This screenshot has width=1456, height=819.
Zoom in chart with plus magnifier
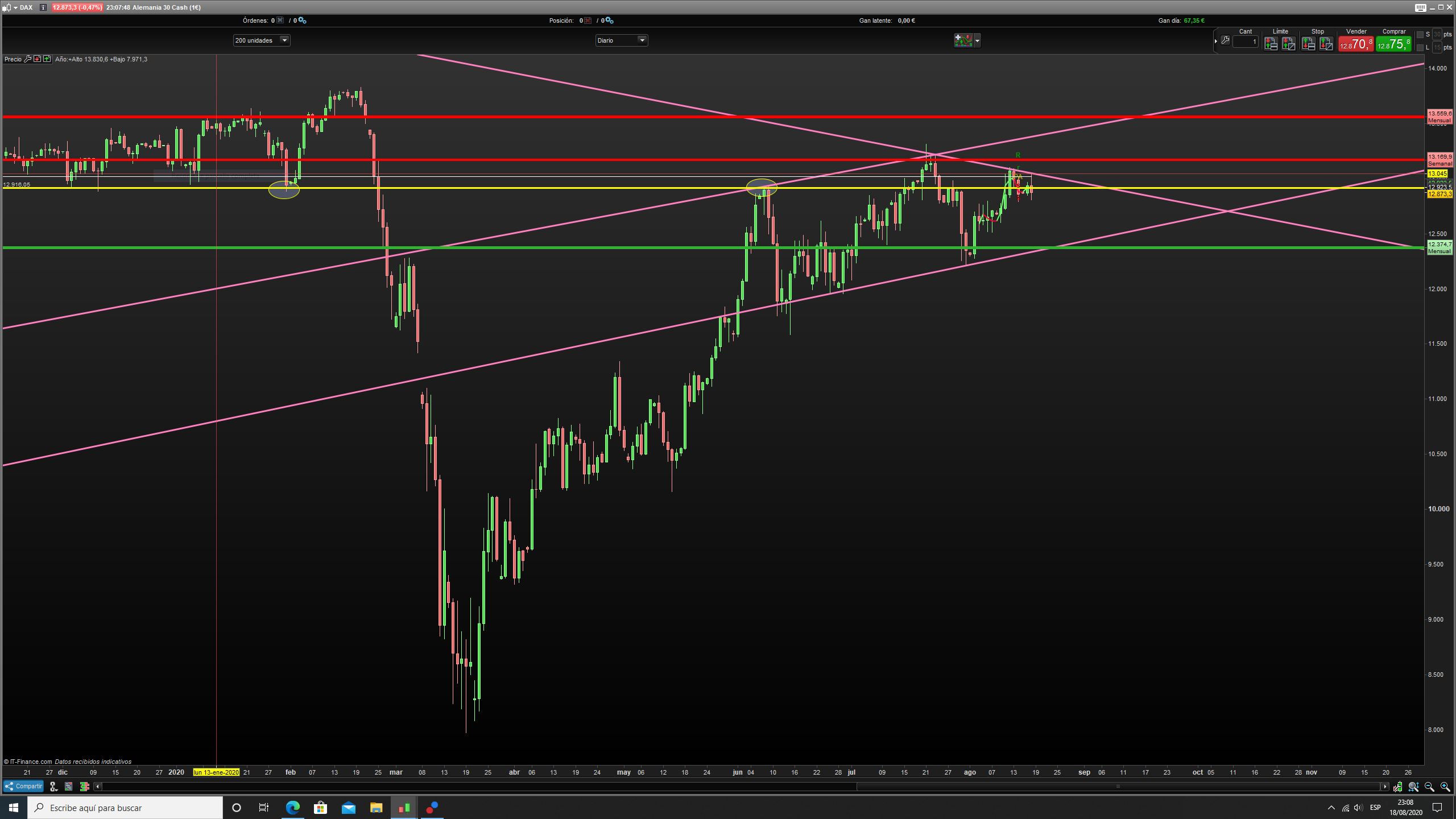click(x=1445, y=787)
